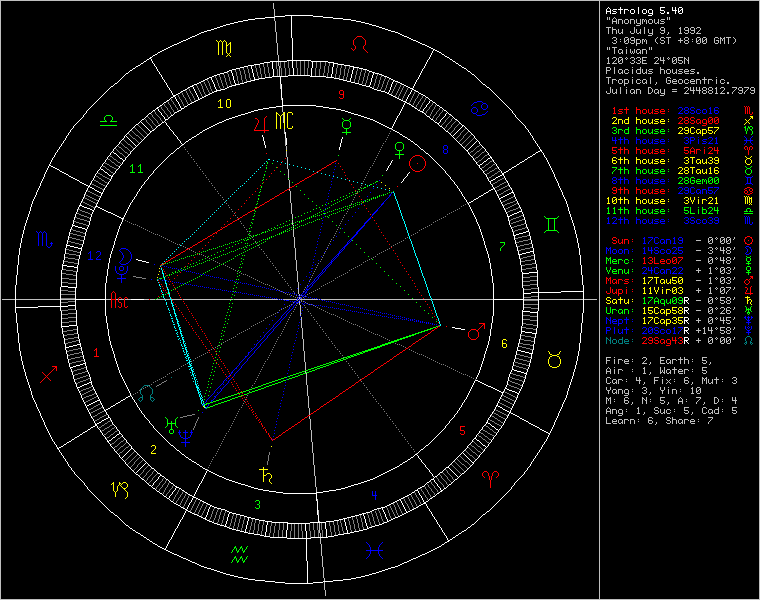The height and width of the screenshot is (600, 760).
Task: Click the 'Thu July 9, 1992' date line
Action: tap(653, 31)
